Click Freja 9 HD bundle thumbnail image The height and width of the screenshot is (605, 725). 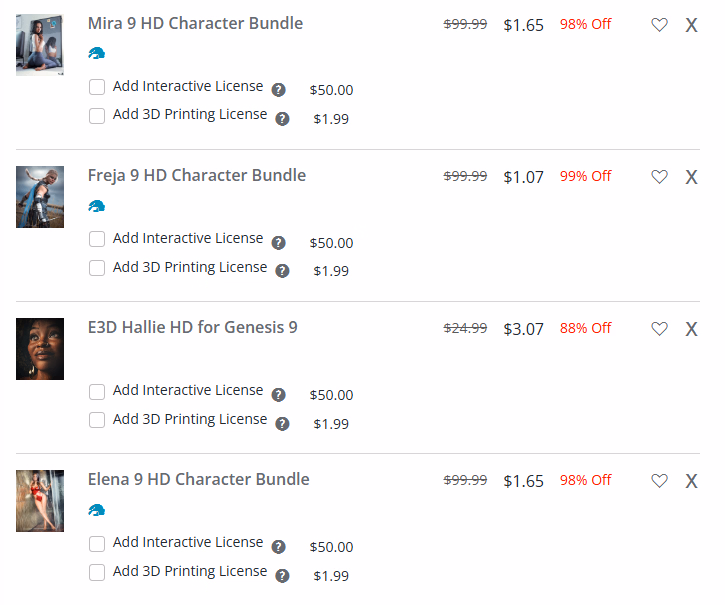pos(40,197)
